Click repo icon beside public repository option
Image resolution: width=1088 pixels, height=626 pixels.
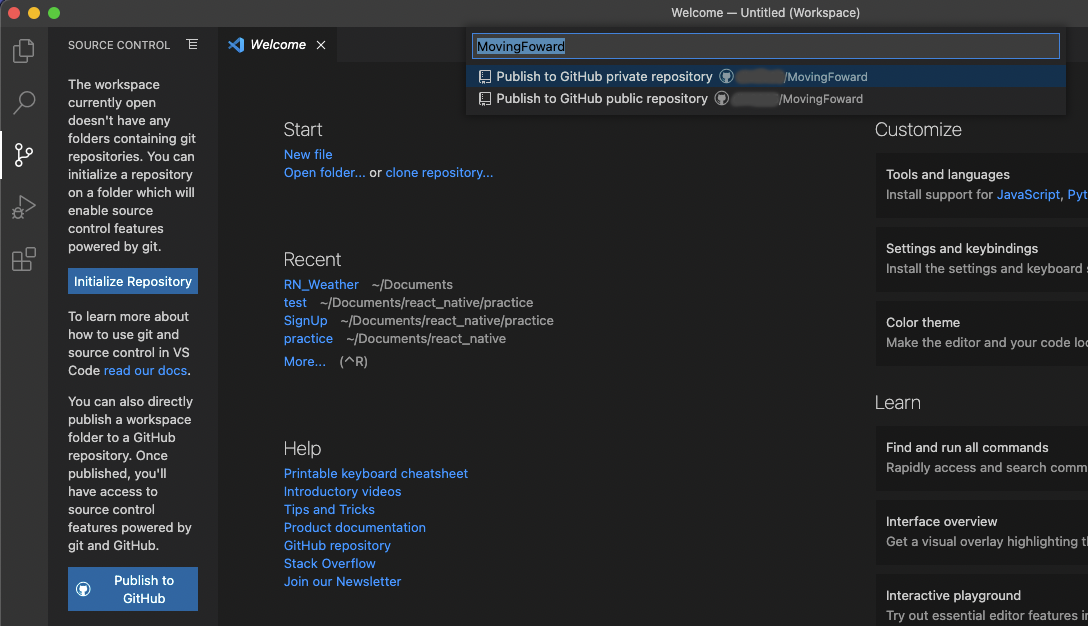485,99
